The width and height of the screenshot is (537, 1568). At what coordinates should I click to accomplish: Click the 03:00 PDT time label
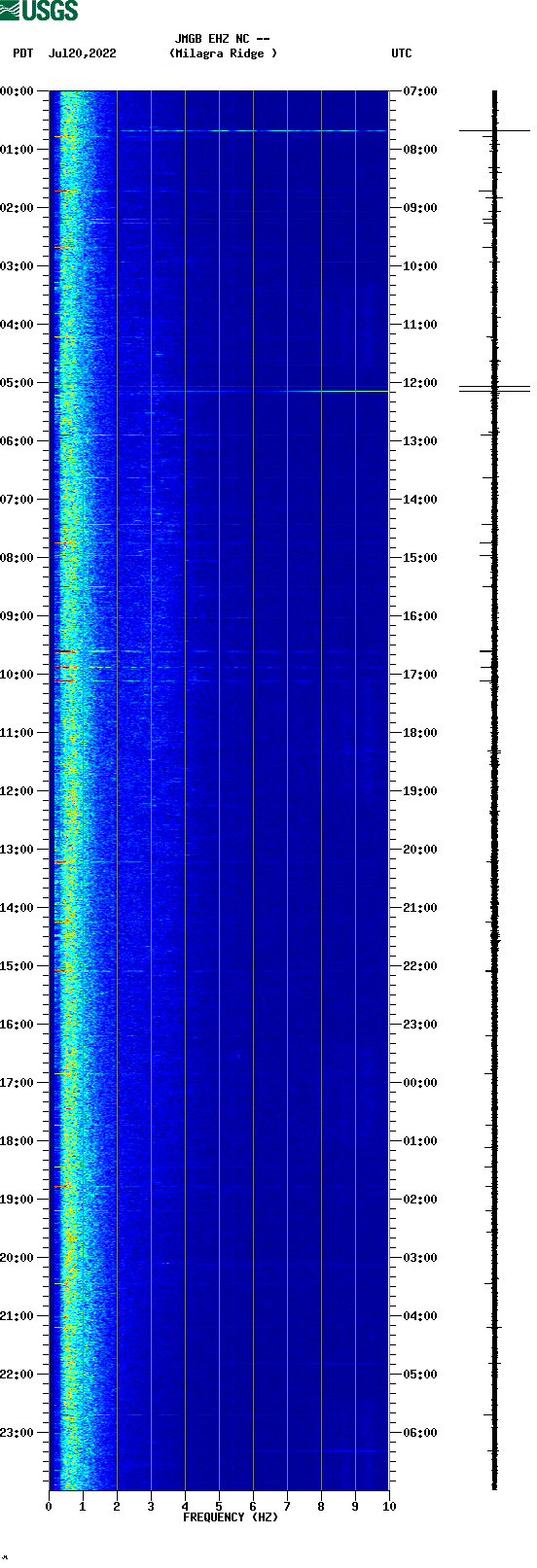tap(18, 266)
